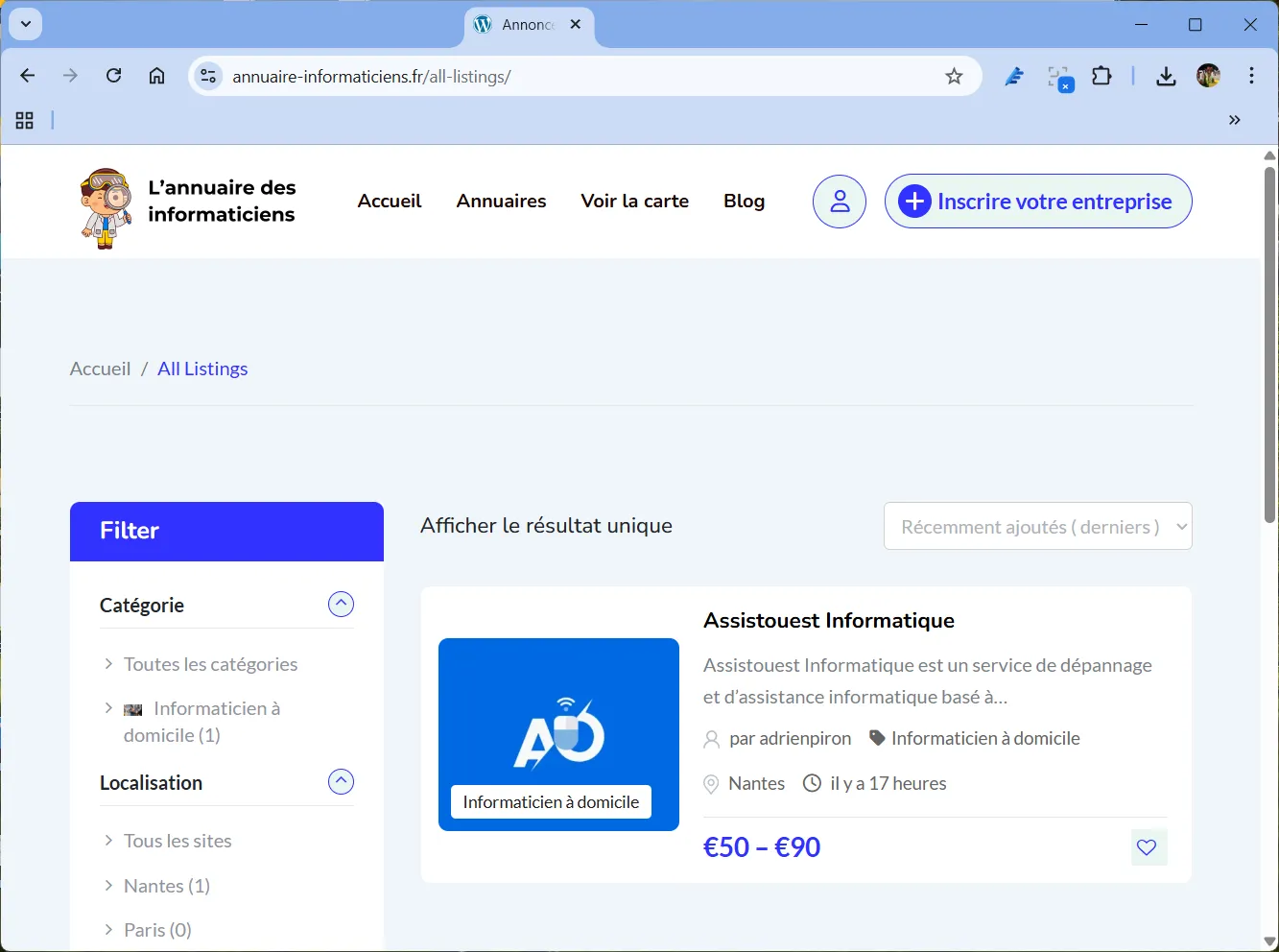The width and height of the screenshot is (1279, 952).
Task: Click the Assistouest Informatique logo thumbnail
Action: pos(558,734)
